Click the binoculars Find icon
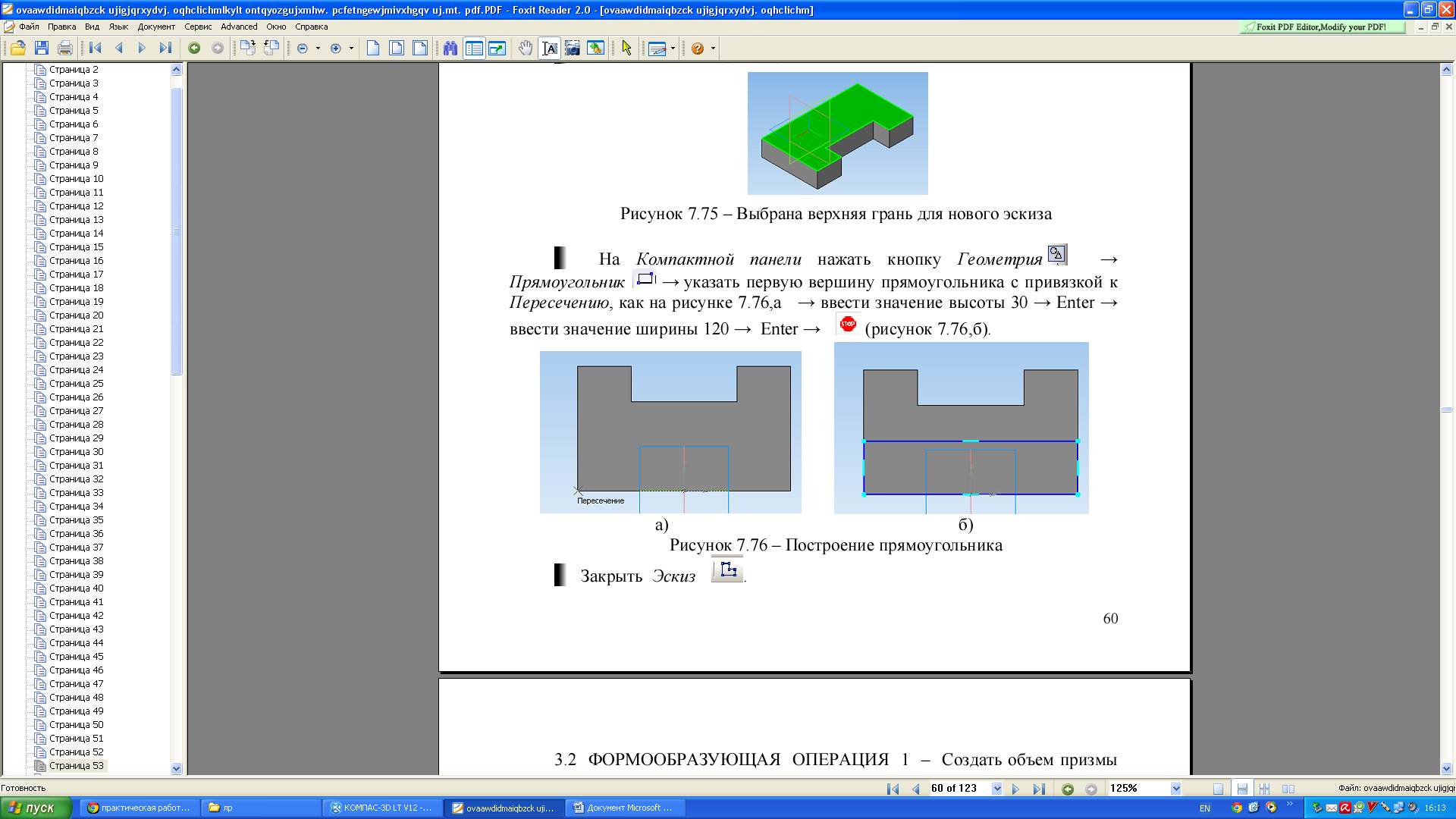Image resolution: width=1456 pixels, height=819 pixels. coord(450,48)
